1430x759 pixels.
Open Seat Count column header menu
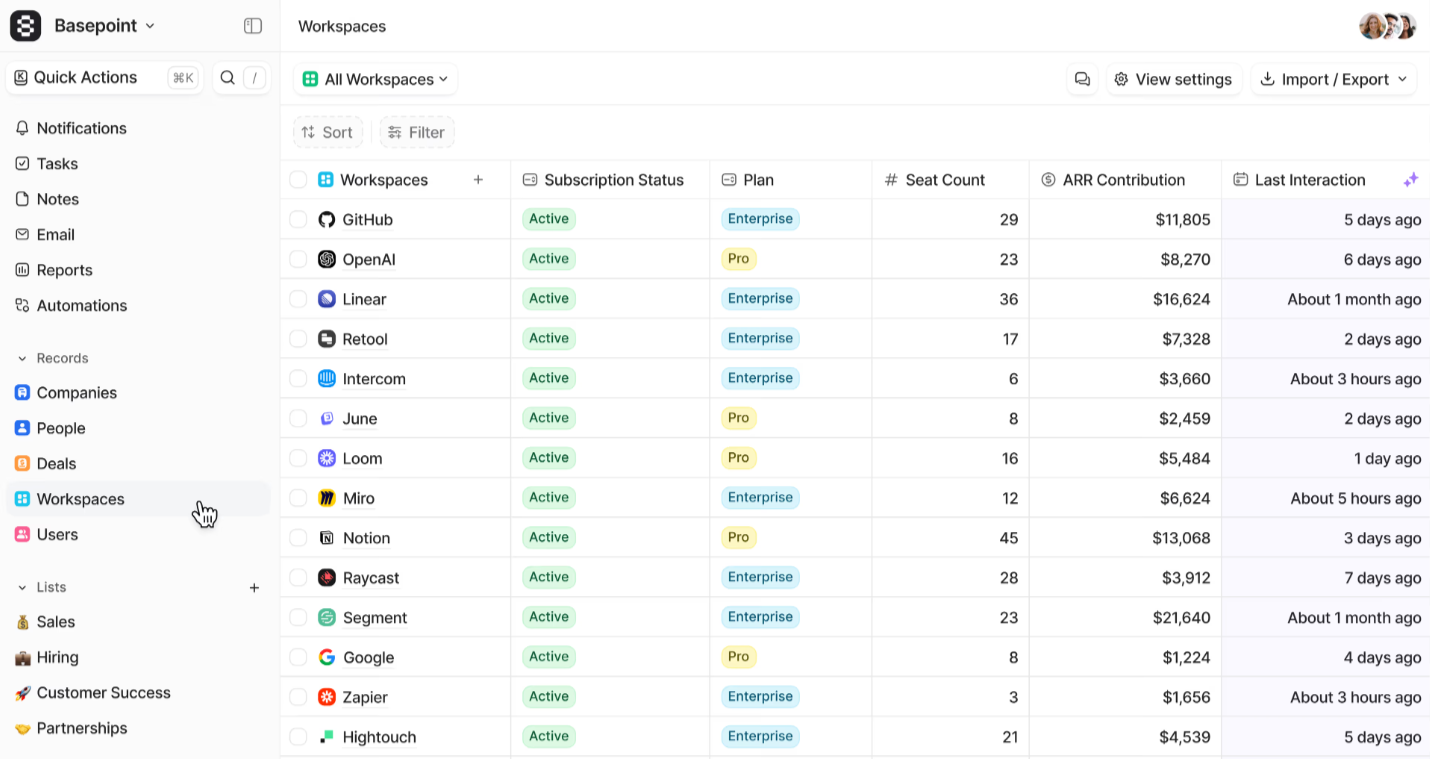pos(950,180)
